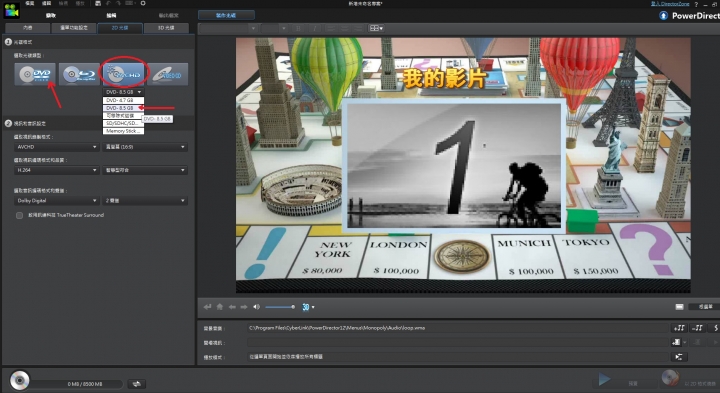Screen dimensions: 720x393
Task: Go to next page in preview
Action: click(244, 307)
